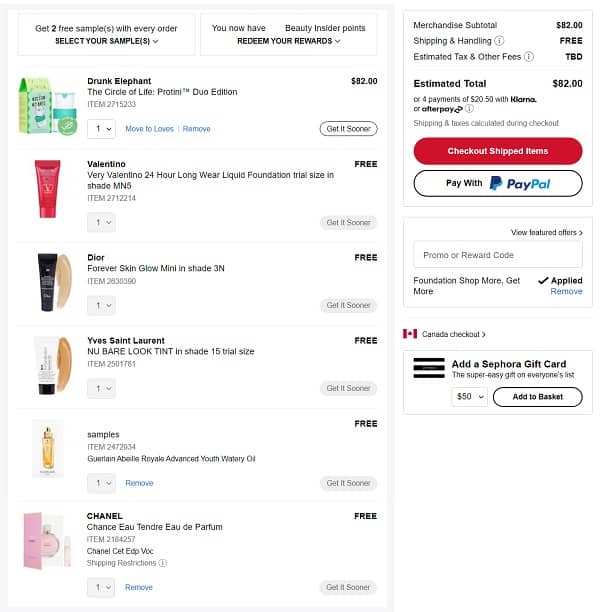Image resolution: width=600 pixels, height=612 pixels.
Task: Expand Redeem Your Rewards menu
Action: [288, 41]
